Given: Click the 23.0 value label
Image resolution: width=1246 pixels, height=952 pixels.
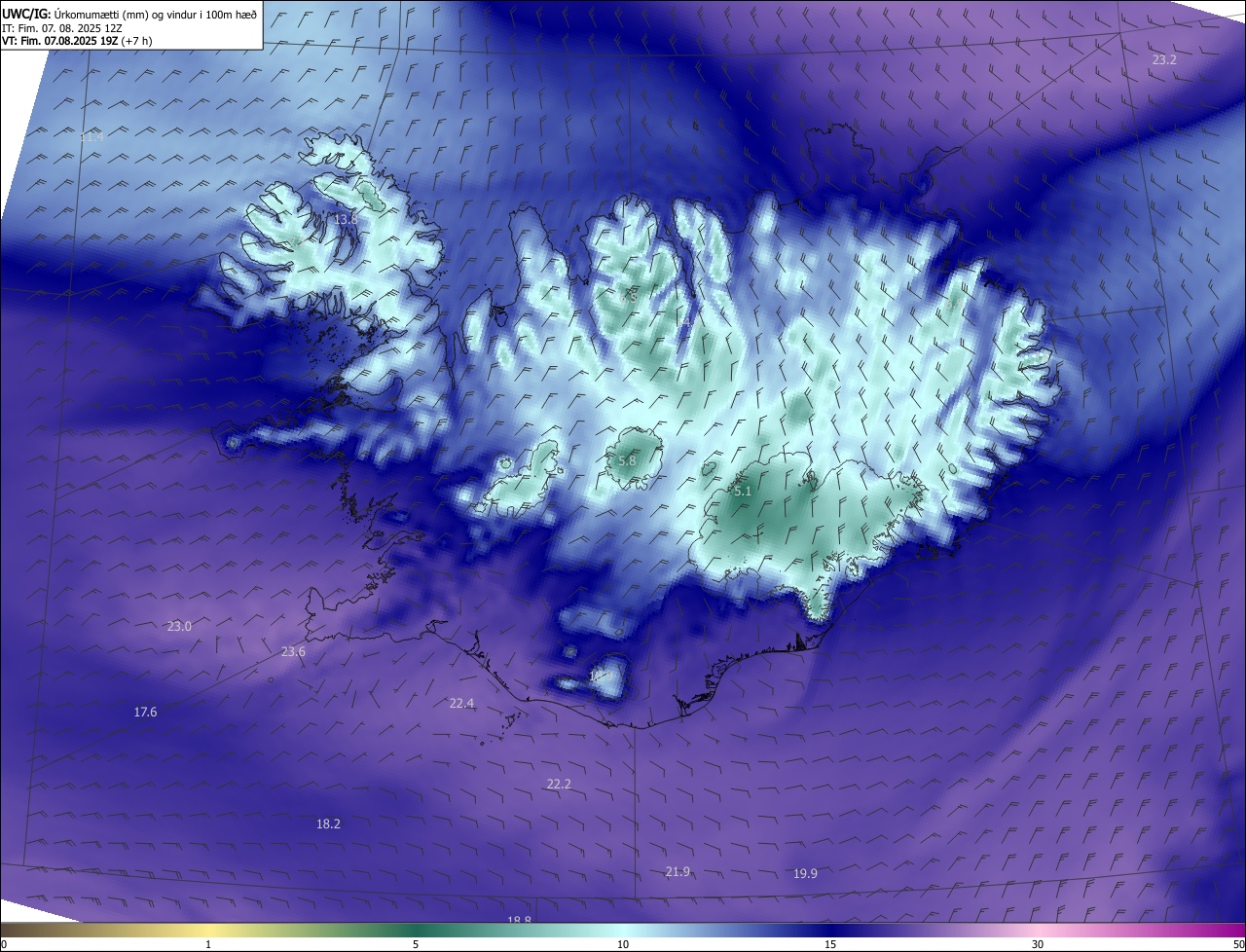Looking at the screenshot, I should [x=179, y=626].
